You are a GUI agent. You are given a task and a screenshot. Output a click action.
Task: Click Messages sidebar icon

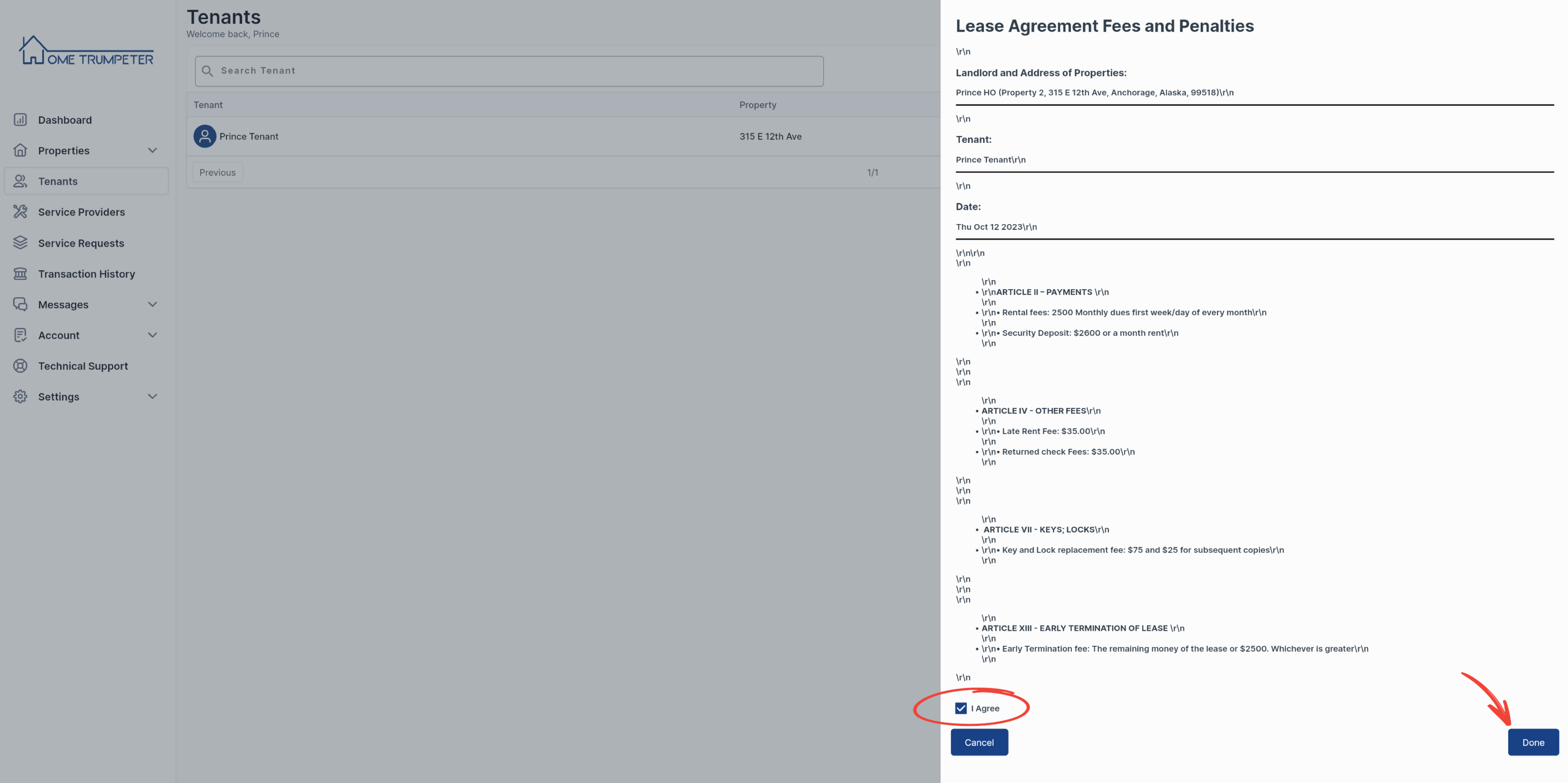tap(20, 304)
